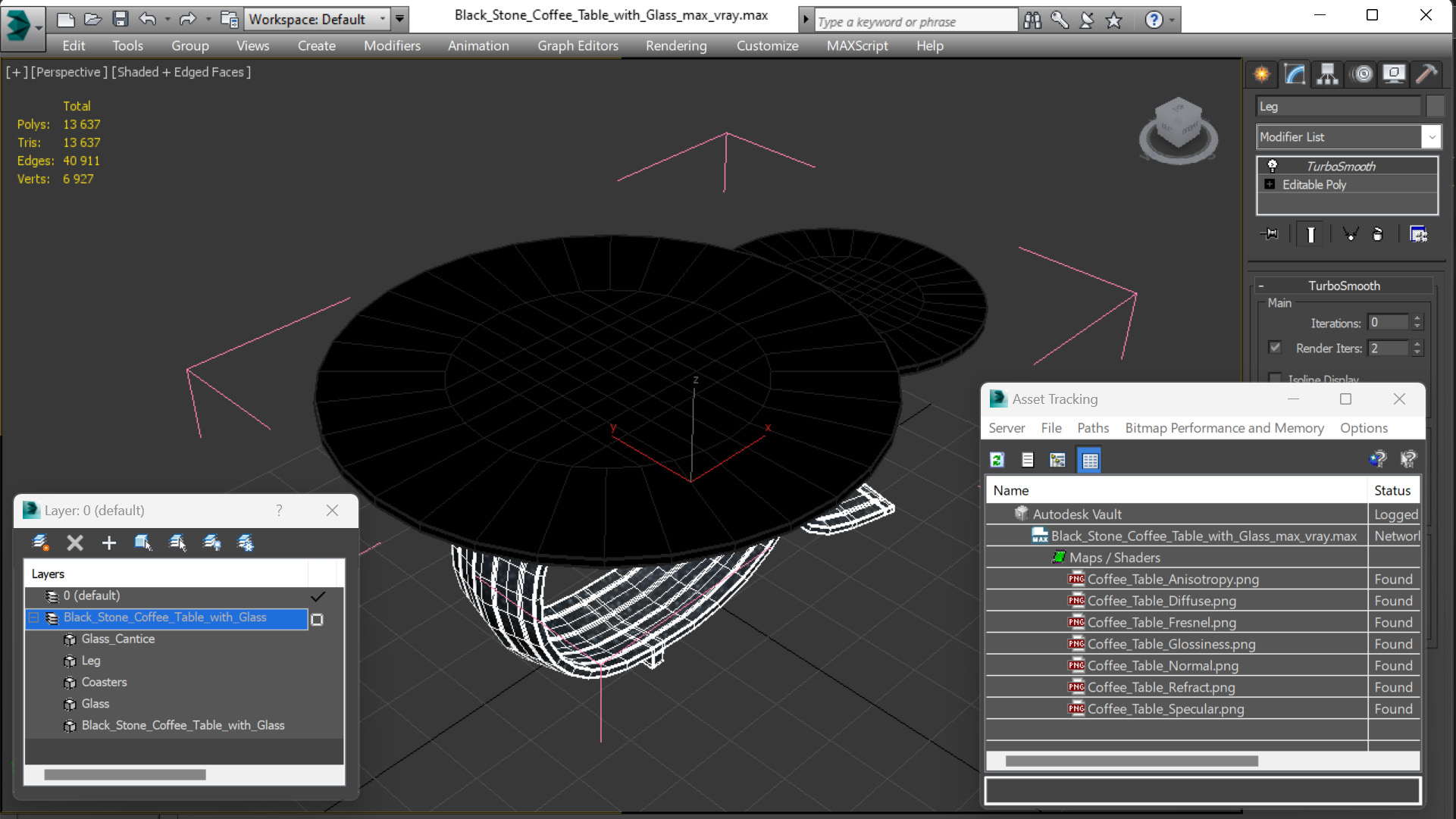The image size is (1456, 819).
Task: Open the Rendering menu
Action: click(675, 45)
